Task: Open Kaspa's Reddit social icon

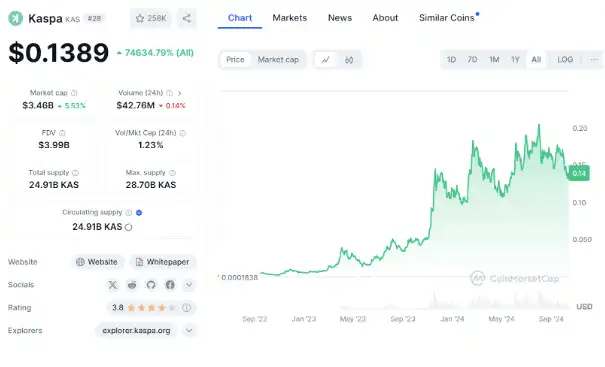Action: coord(132,285)
